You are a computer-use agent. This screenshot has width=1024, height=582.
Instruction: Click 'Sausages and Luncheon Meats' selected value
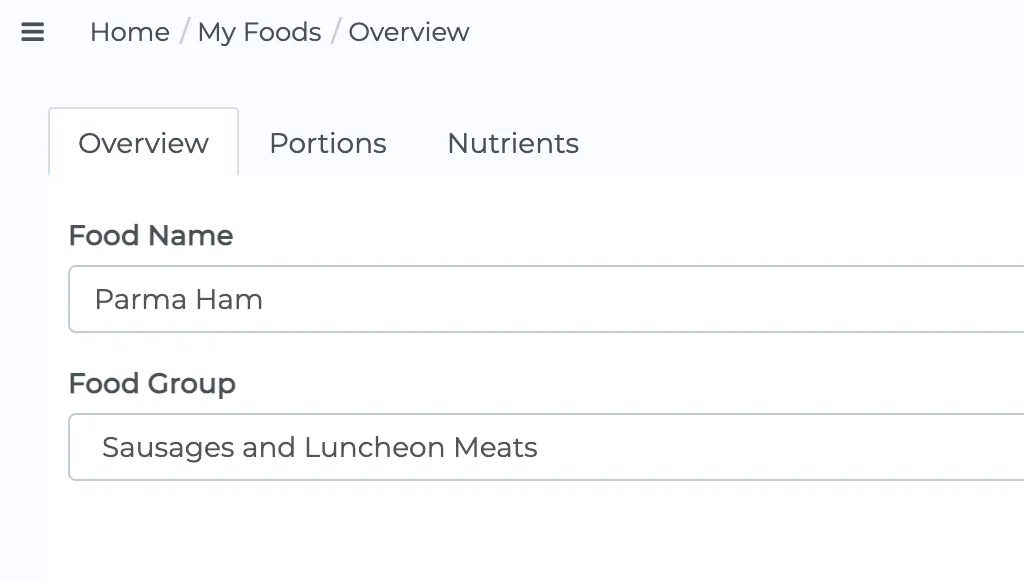(x=320, y=447)
